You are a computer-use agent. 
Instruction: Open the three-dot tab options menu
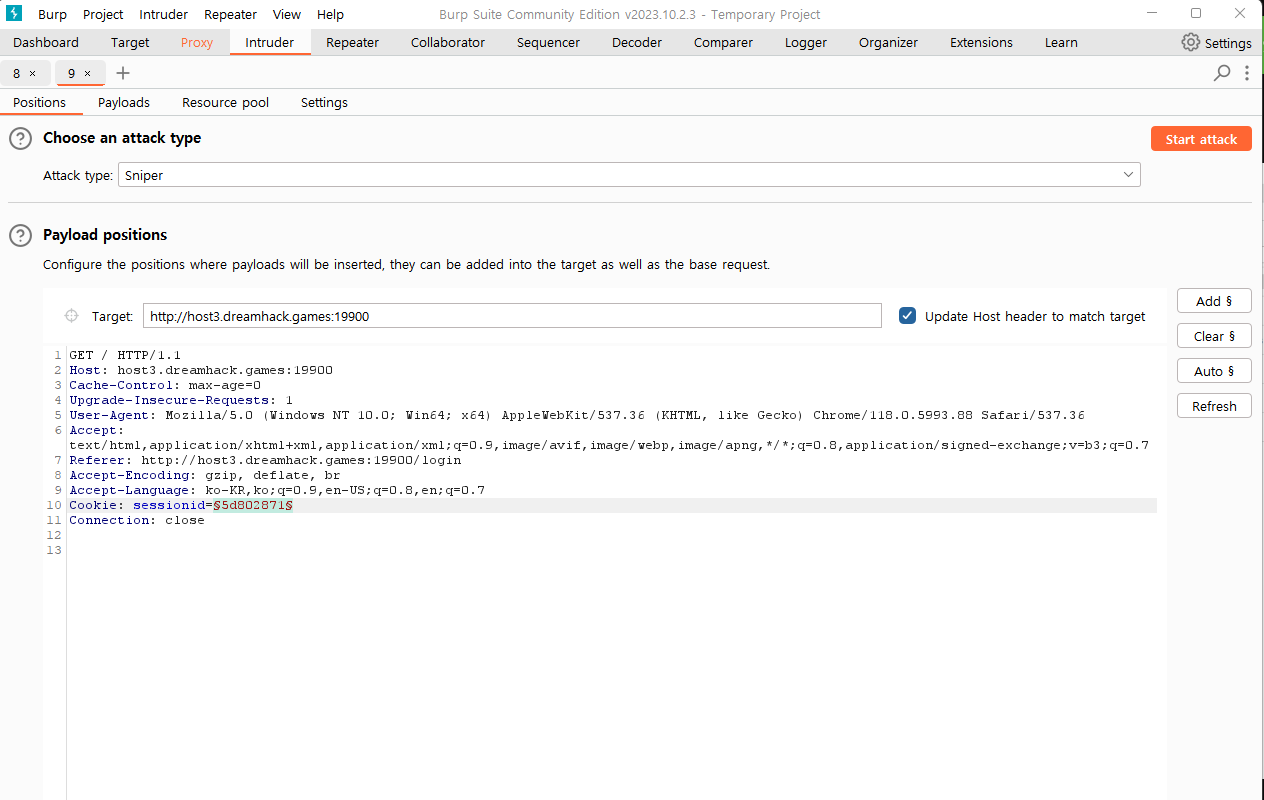(1247, 73)
